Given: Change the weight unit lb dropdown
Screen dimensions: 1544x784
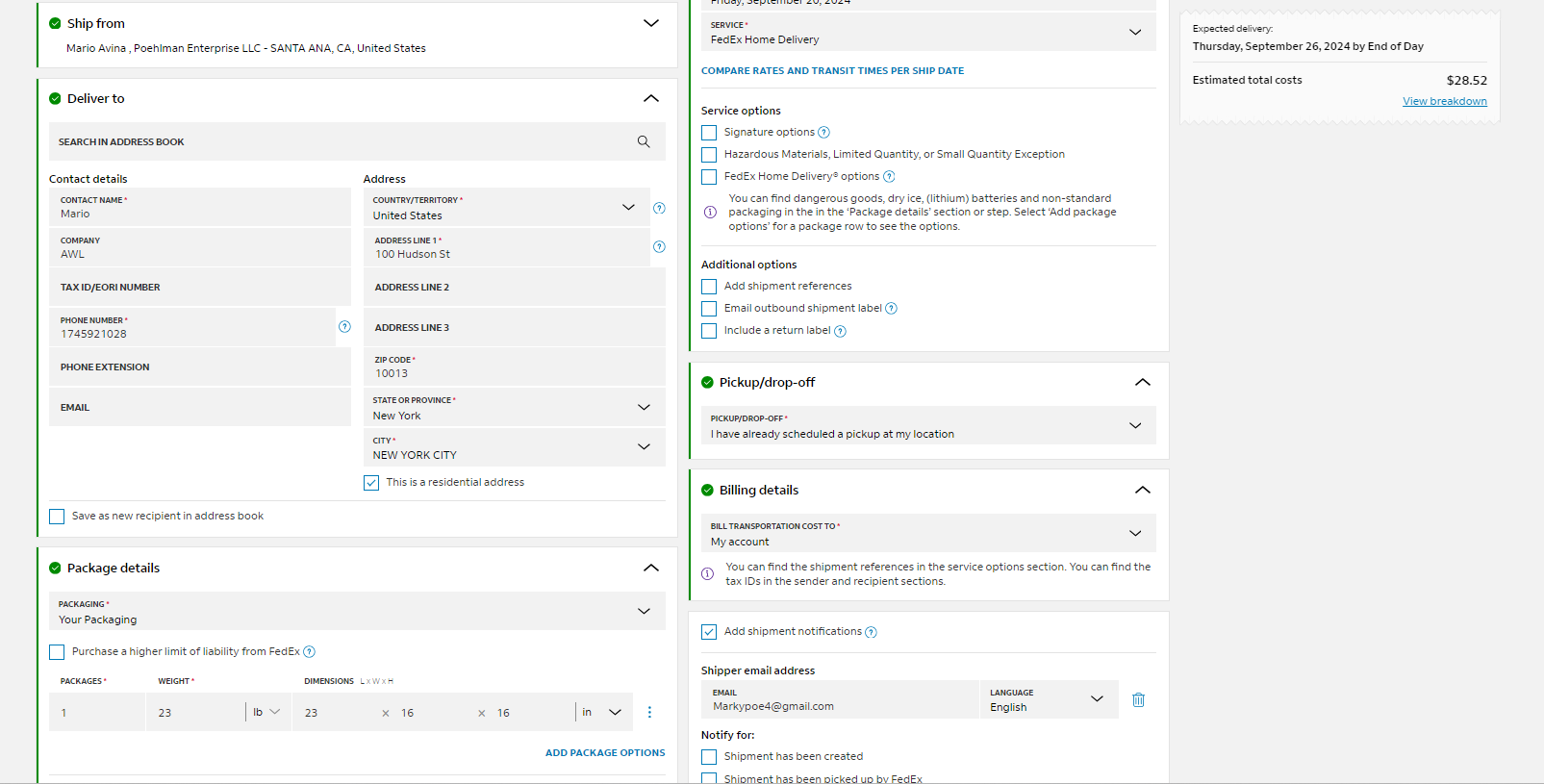Looking at the screenshot, I should point(266,712).
